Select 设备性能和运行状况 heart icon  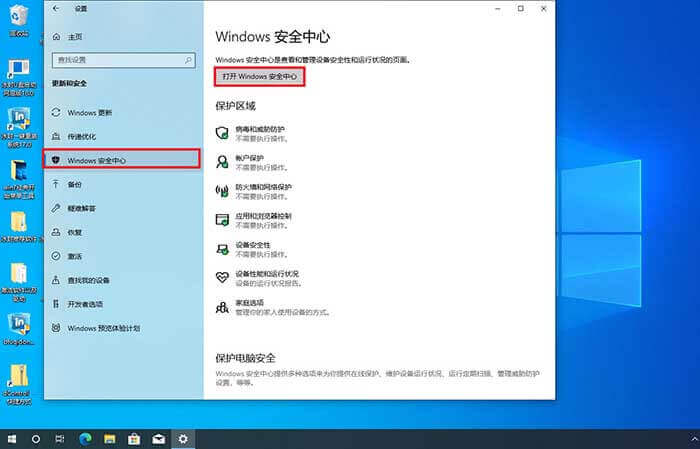222,277
